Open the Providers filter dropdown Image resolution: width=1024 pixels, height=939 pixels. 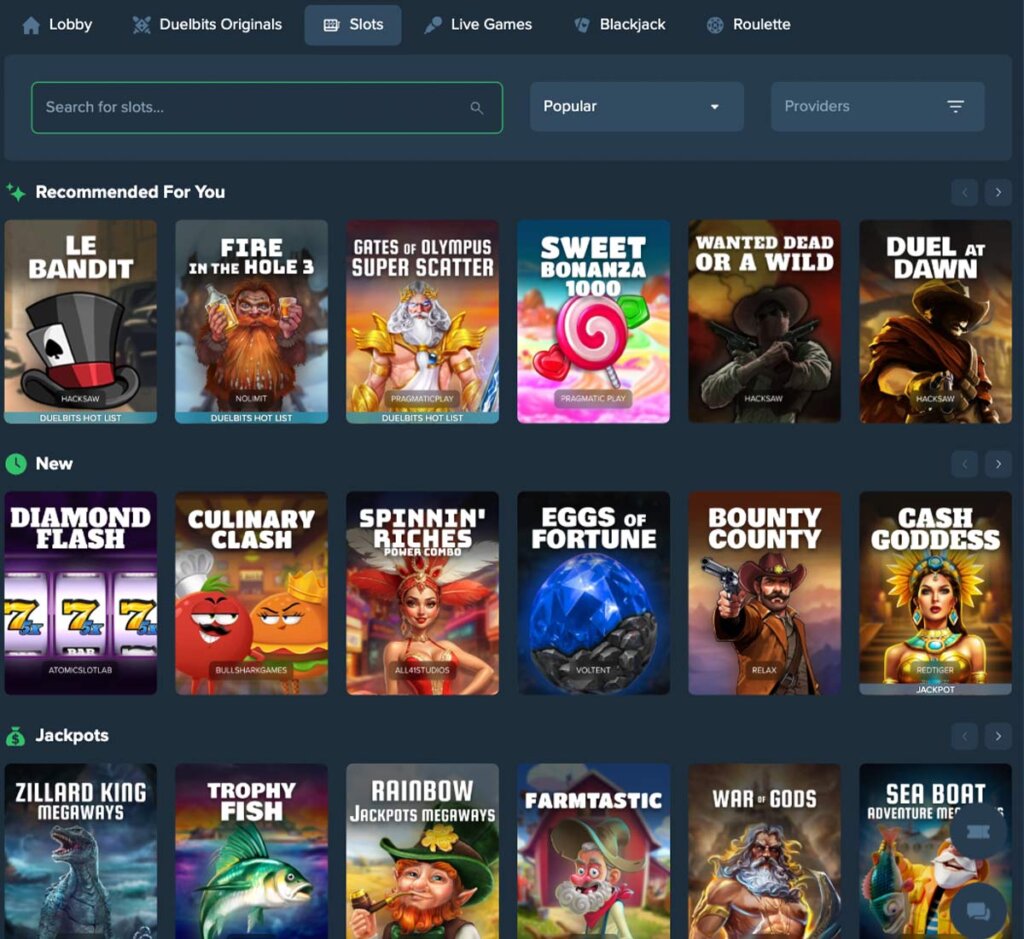878,106
